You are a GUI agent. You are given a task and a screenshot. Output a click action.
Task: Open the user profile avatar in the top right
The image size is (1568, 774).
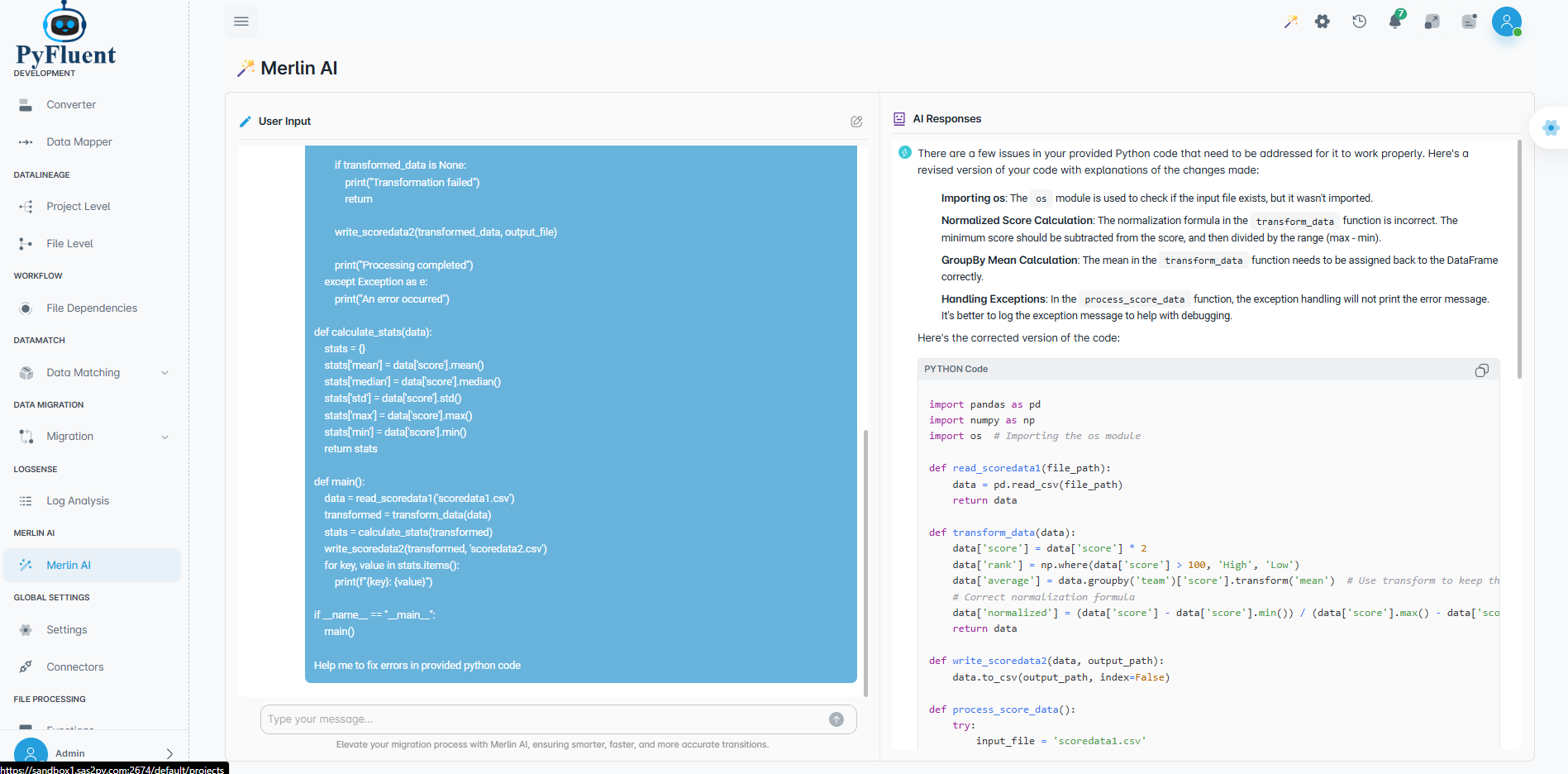(x=1507, y=21)
